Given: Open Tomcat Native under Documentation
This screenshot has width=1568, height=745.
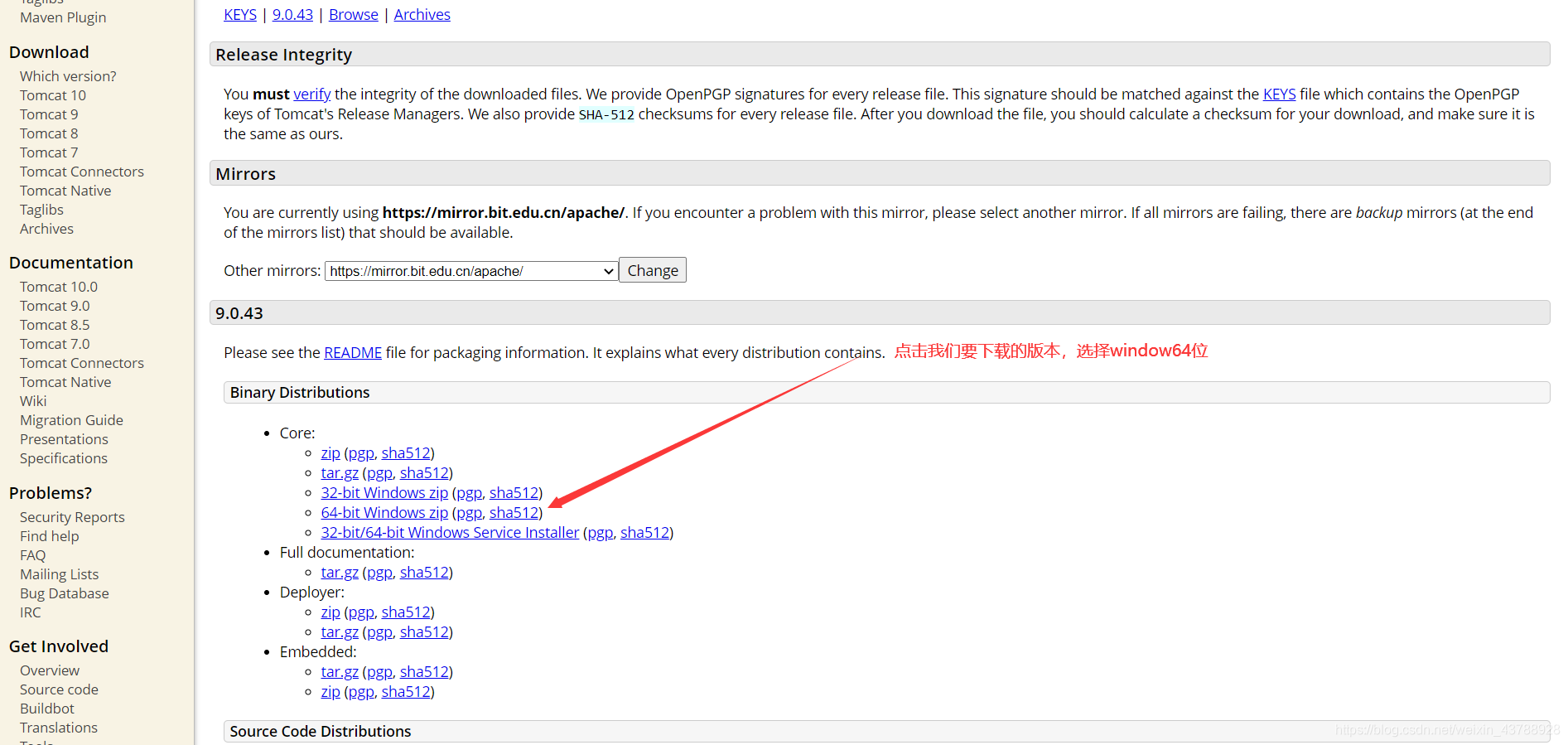Looking at the screenshot, I should pyautogui.click(x=65, y=382).
